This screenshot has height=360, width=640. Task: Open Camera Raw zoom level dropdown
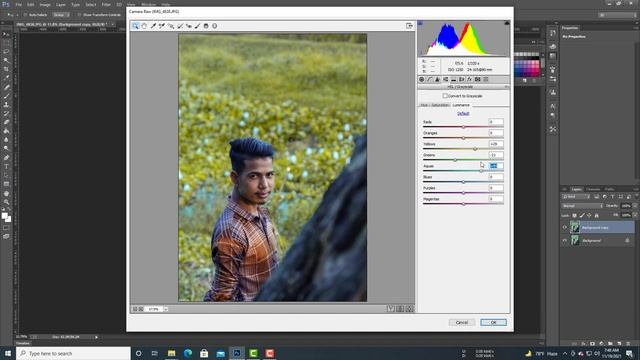(x=166, y=309)
